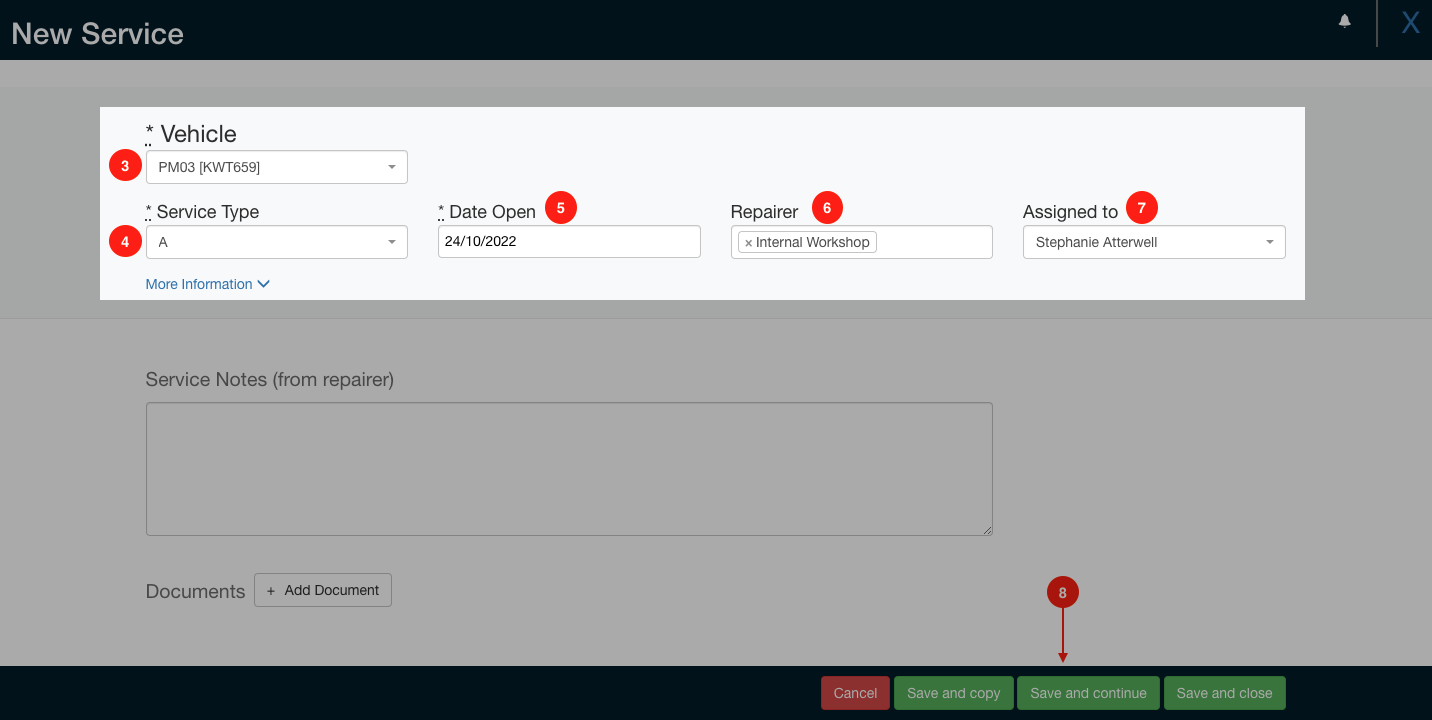The height and width of the screenshot is (720, 1432).
Task: Click the Vehicle field label
Action: click(x=191, y=134)
